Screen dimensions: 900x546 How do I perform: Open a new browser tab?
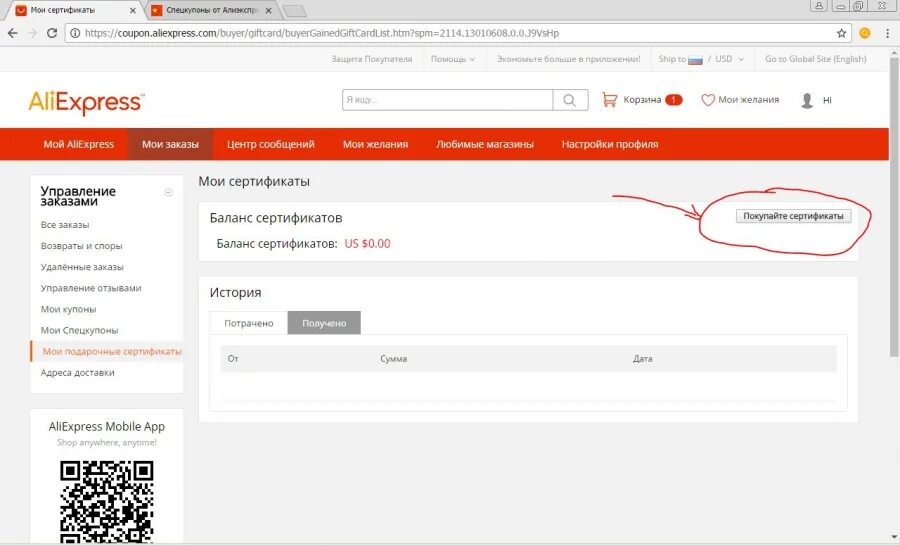295,11
